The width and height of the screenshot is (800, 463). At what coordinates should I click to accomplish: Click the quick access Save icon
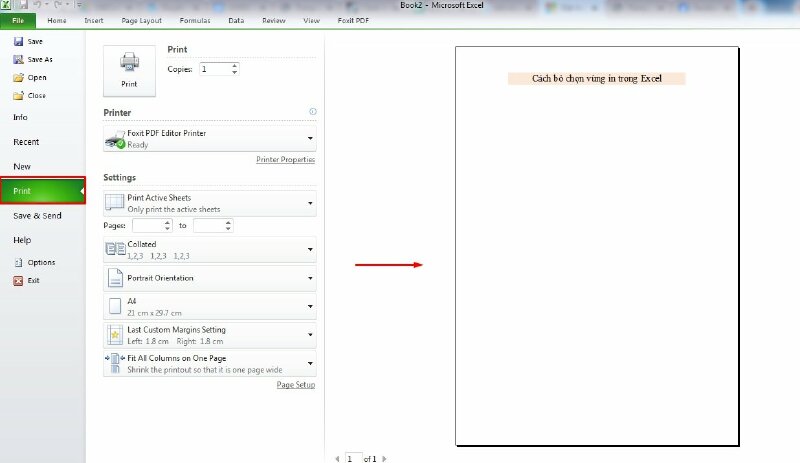(x=23, y=5)
